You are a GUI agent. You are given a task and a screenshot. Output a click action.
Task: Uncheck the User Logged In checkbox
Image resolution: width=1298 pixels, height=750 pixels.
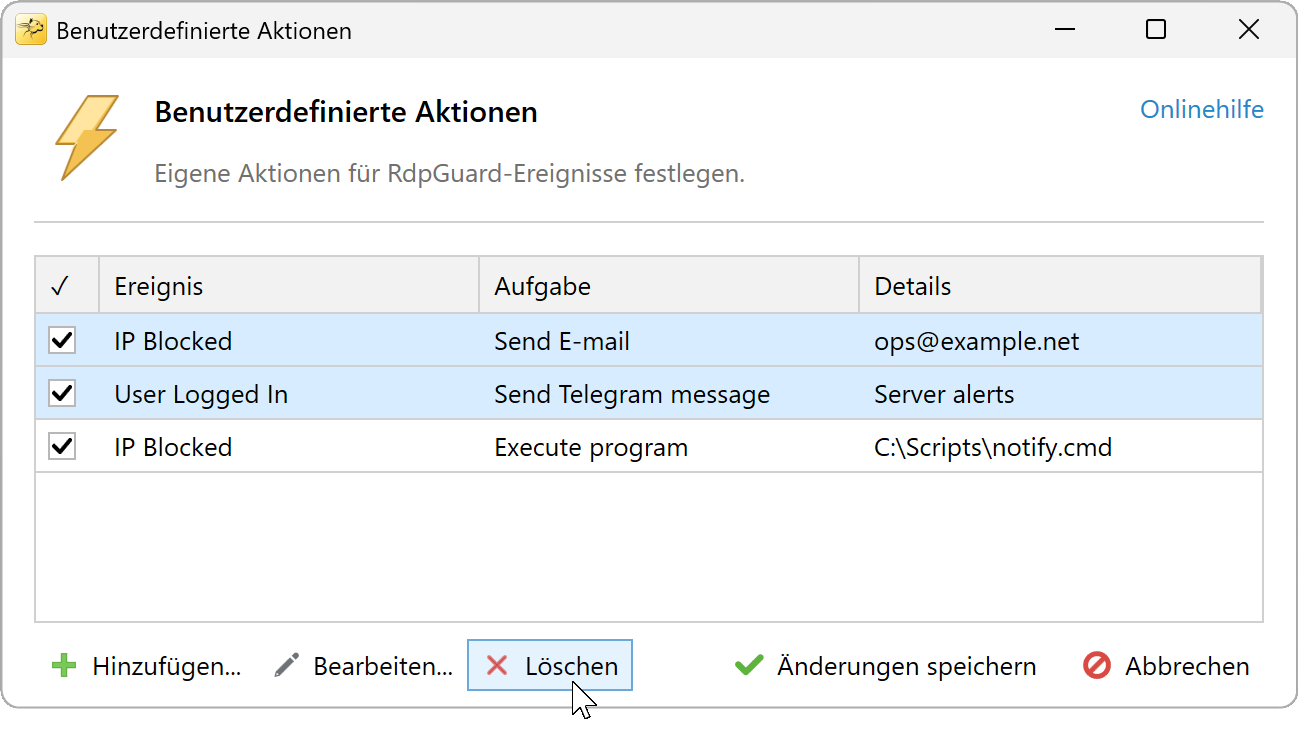(x=62, y=394)
